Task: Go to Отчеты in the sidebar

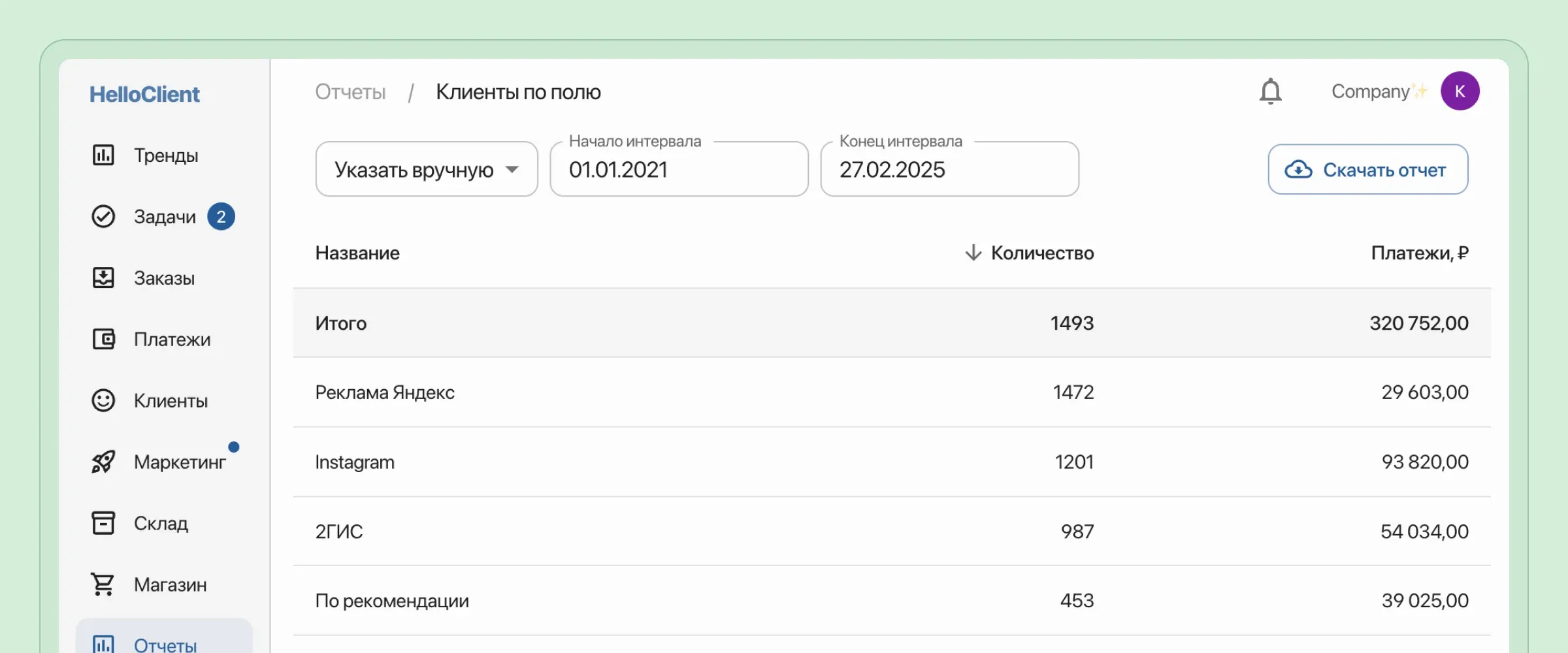Action: (x=165, y=644)
